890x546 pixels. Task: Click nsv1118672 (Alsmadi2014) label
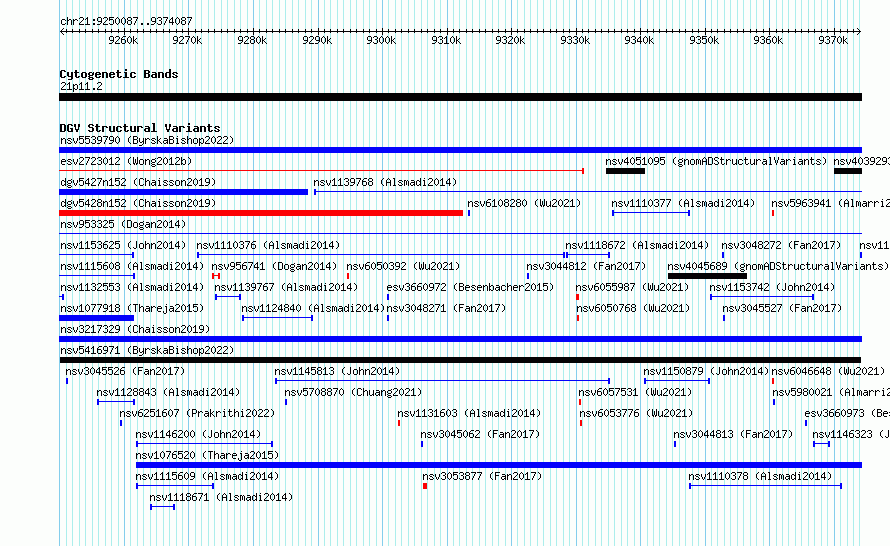pyautogui.click(x=637, y=245)
